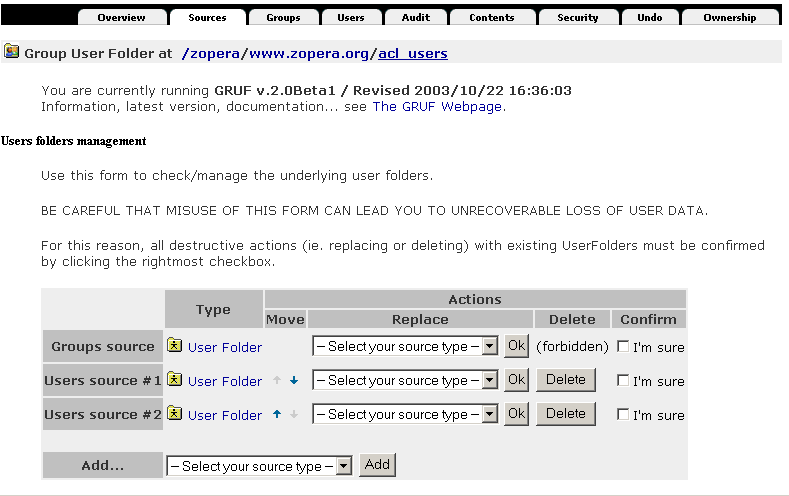Check "I'm sure" for Groups source
The width and height of the screenshot is (789, 496).
pos(623,347)
